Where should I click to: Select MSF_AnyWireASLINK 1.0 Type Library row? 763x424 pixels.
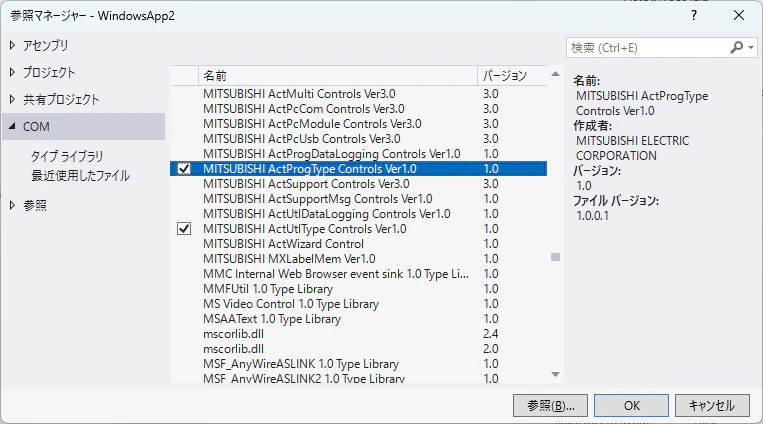click(359, 364)
